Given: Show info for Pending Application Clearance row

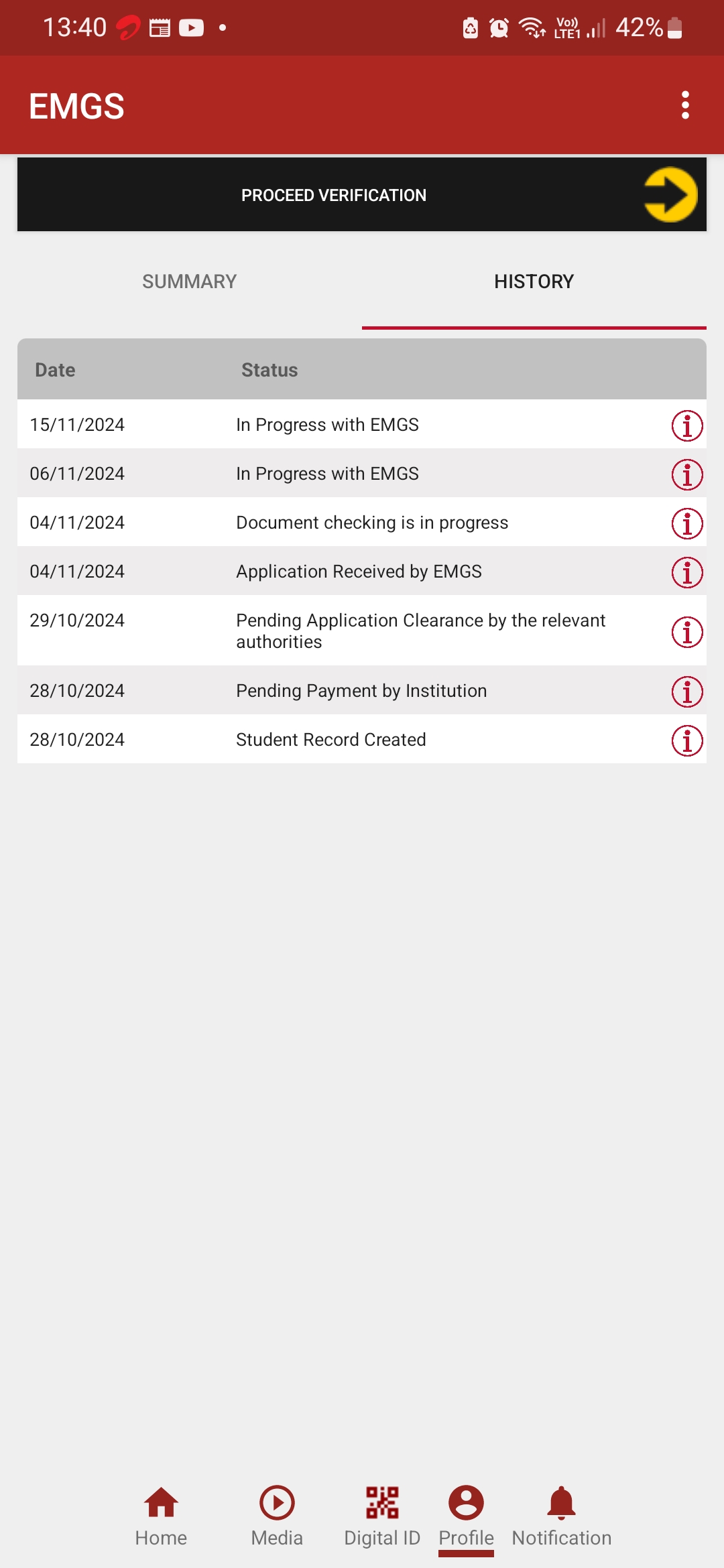Looking at the screenshot, I should tap(687, 631).
